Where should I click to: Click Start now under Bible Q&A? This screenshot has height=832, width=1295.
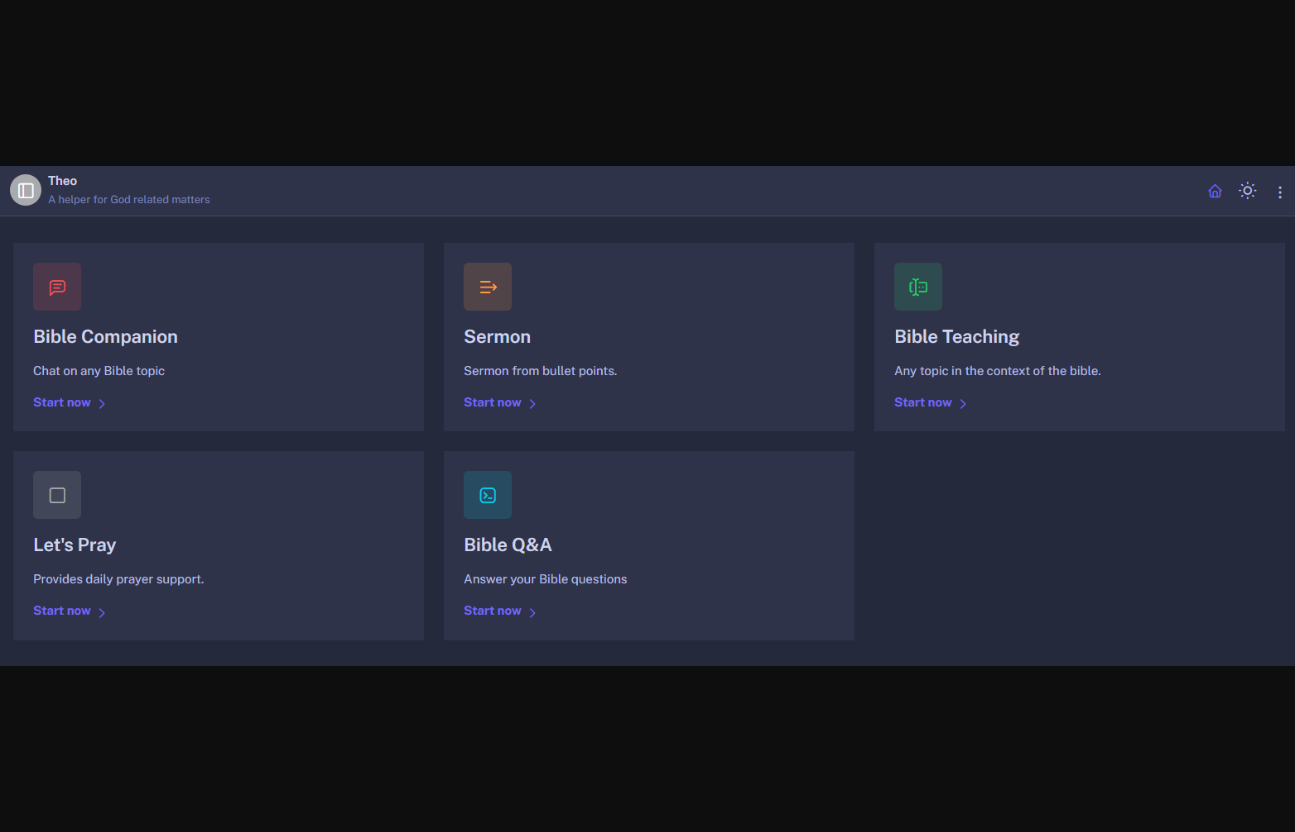point(492,611)
